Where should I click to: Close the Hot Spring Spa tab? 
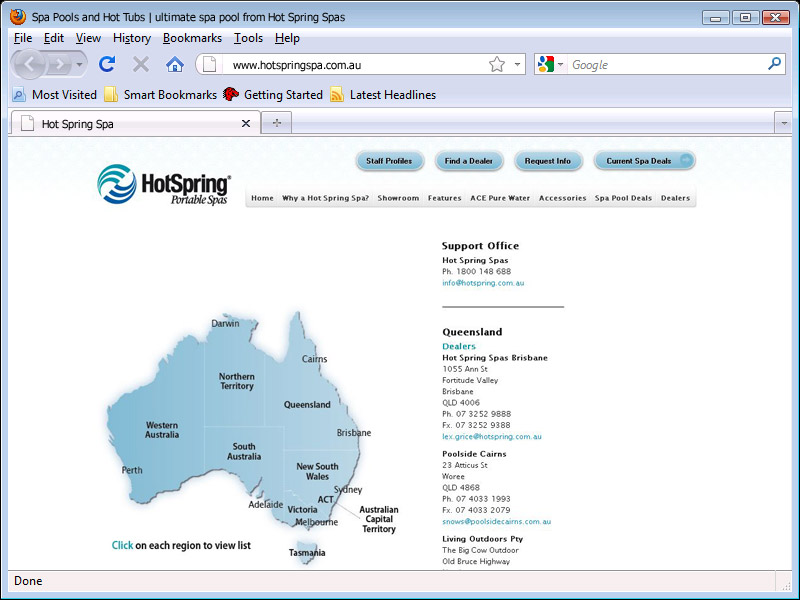246,124
